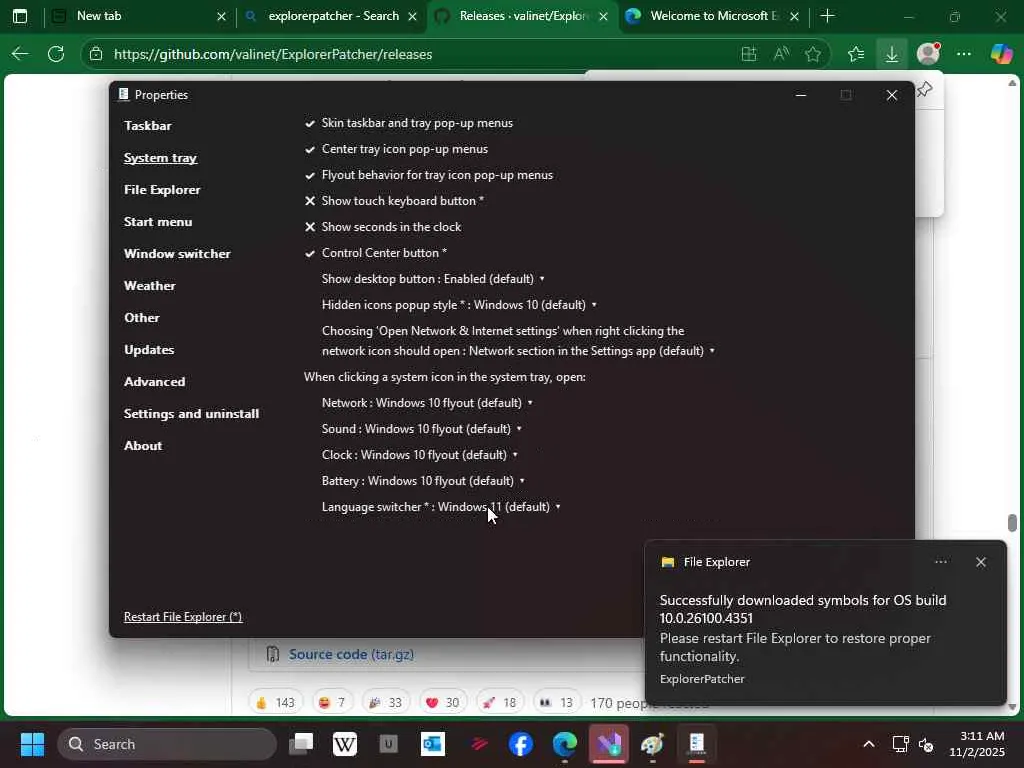Close the File Explorer notification
This screenshot has height=768, width=1024.
981,562
